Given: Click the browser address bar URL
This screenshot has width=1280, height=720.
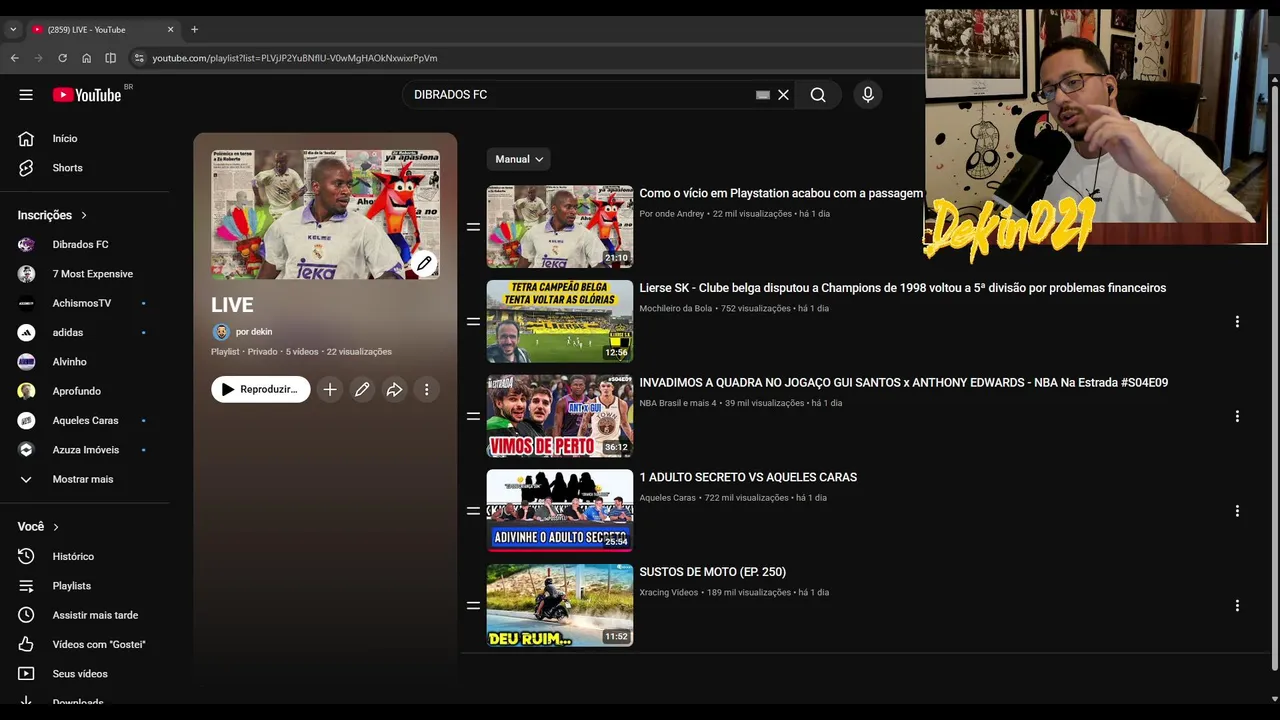Looking at the screenshot, I should point(294,58).
